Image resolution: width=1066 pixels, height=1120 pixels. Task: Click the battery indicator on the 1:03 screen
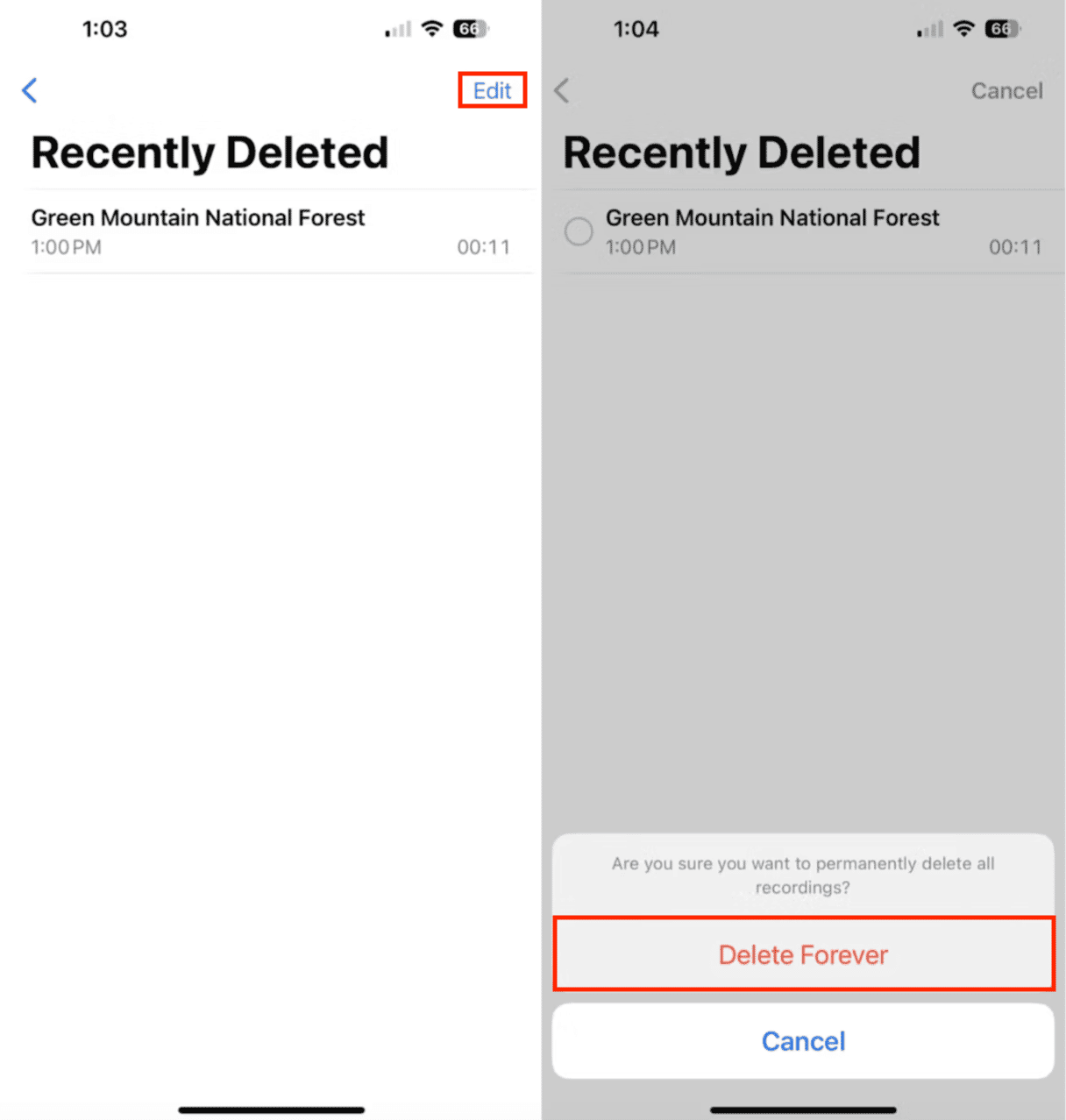(x=471, y=29)
